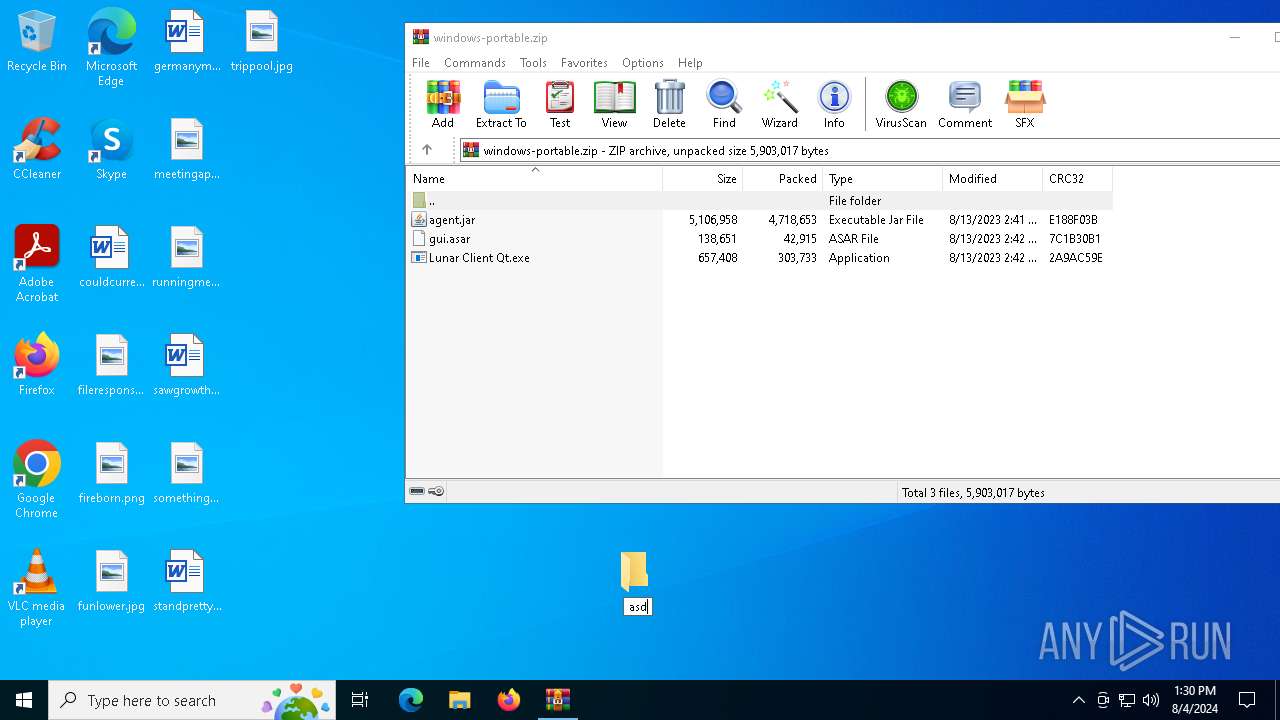Select the agent.jar file row
The image size is (1280, 720).
[758, 220]
